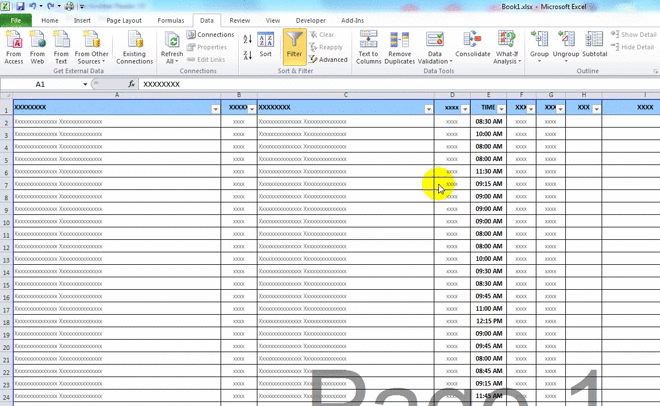Click Show Detail in Outline
The width and height of the screenshot is (660, 406).
[x=633, y=34]
